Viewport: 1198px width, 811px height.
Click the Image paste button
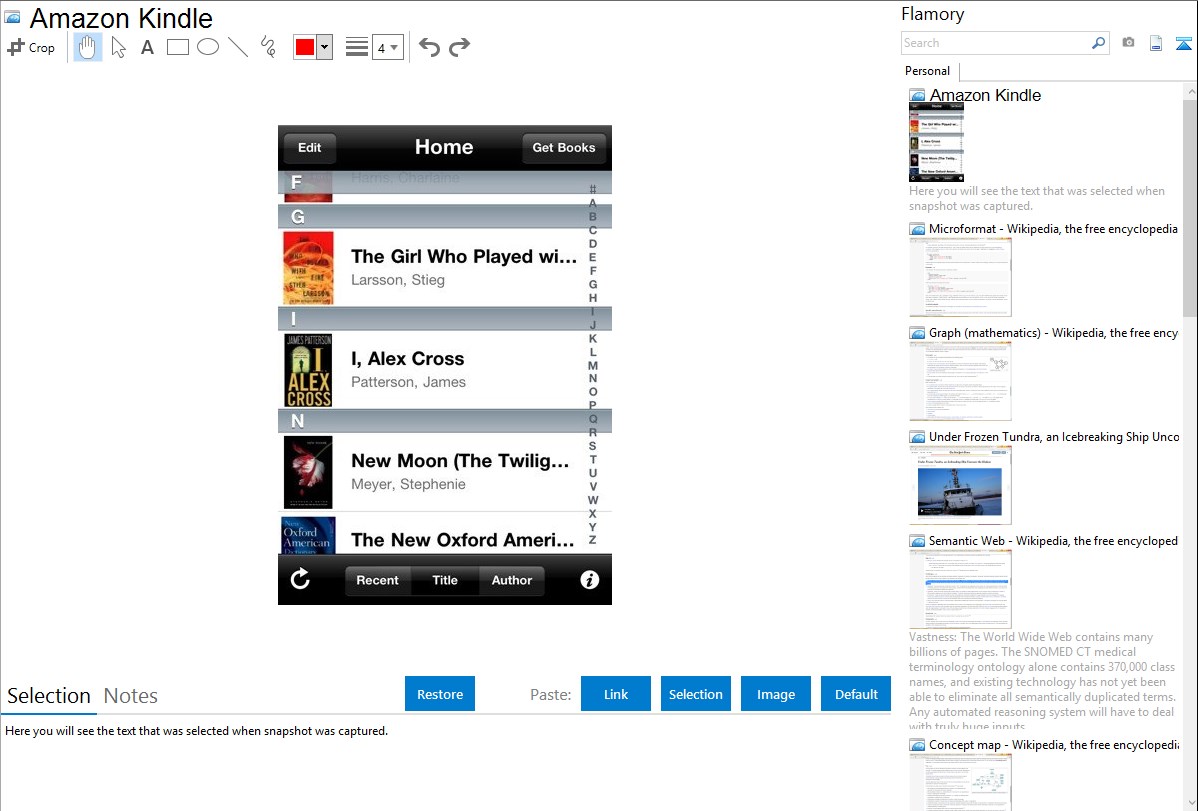pos(775,694)
